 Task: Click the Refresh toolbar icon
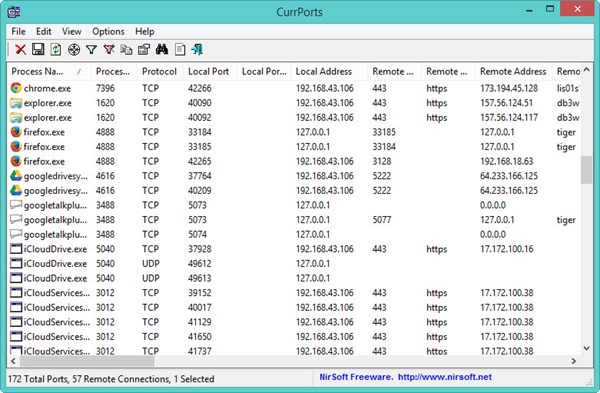tap(56, 49)
